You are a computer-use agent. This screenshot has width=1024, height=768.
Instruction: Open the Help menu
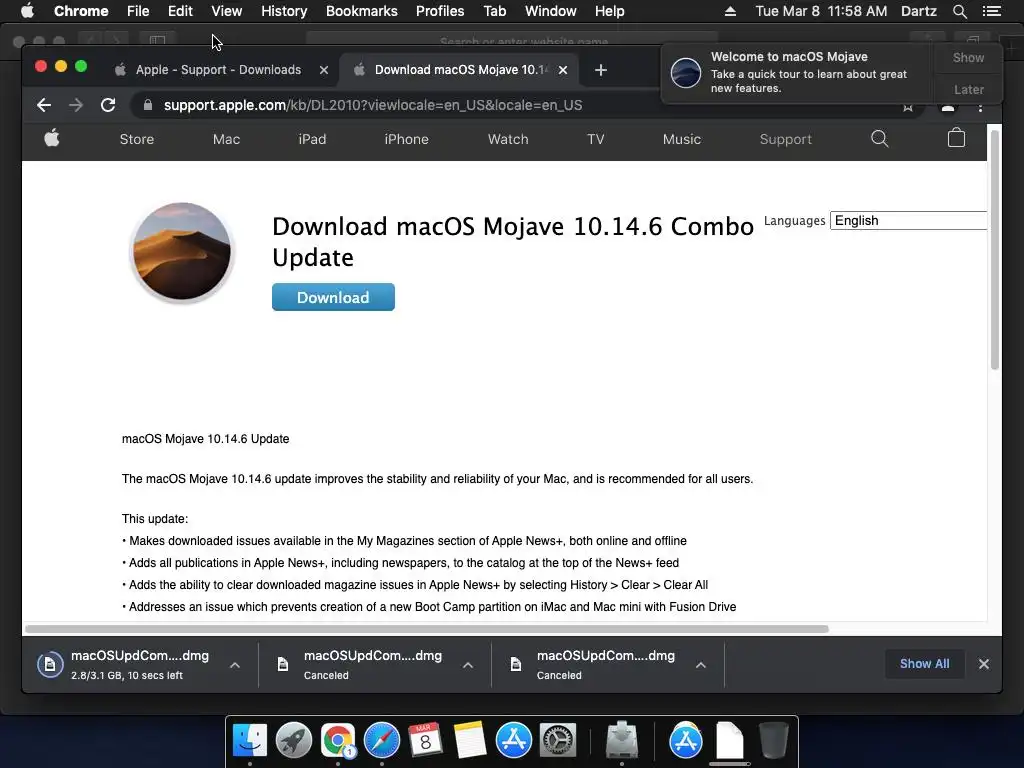coord(609,11)
